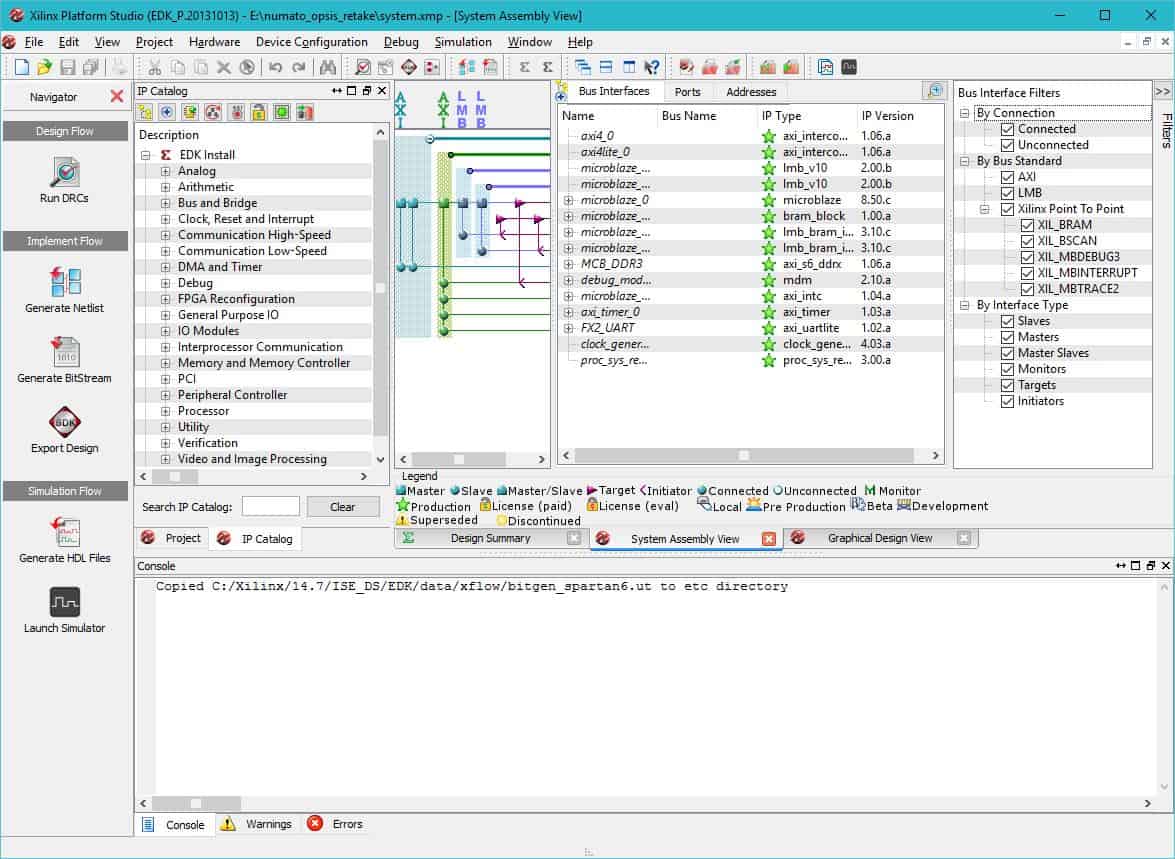Open the Device Configuration menu
1175x859 pixels.
pyautogui.click(x=311, y=42)
